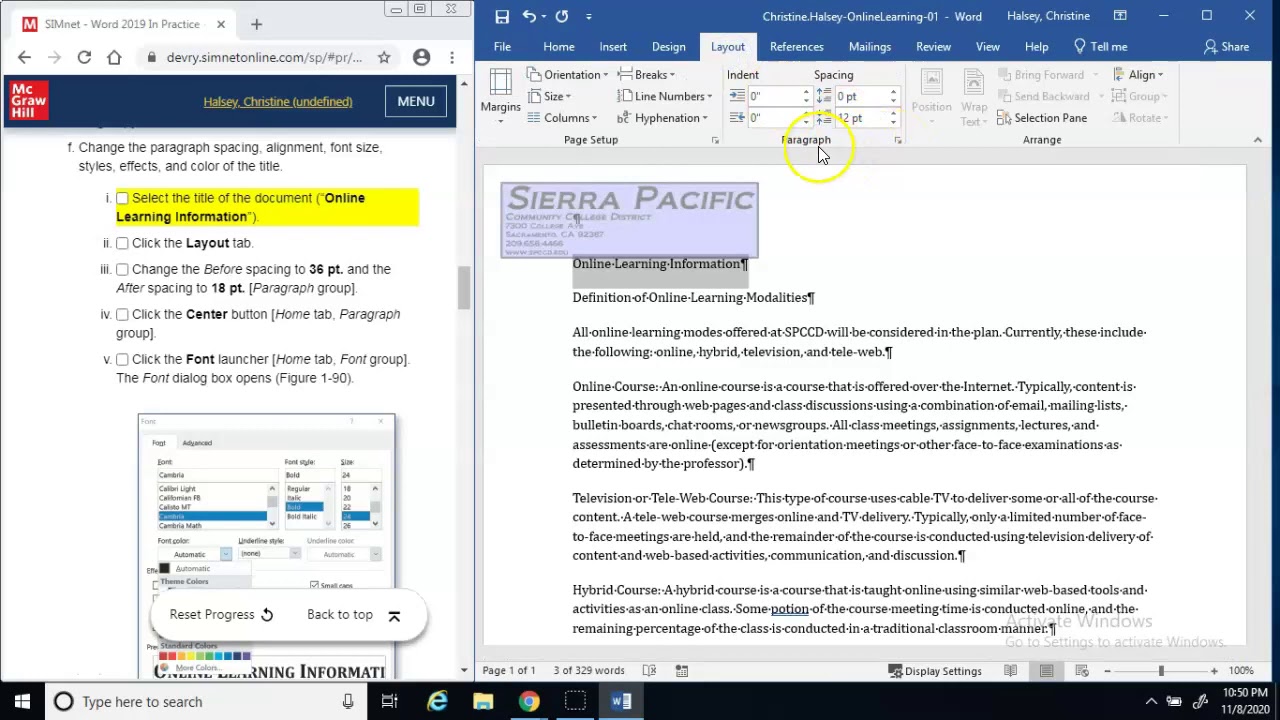Switch to Read Mode view
Viewport: 1280px width, 720px height.
[1011, 671]
